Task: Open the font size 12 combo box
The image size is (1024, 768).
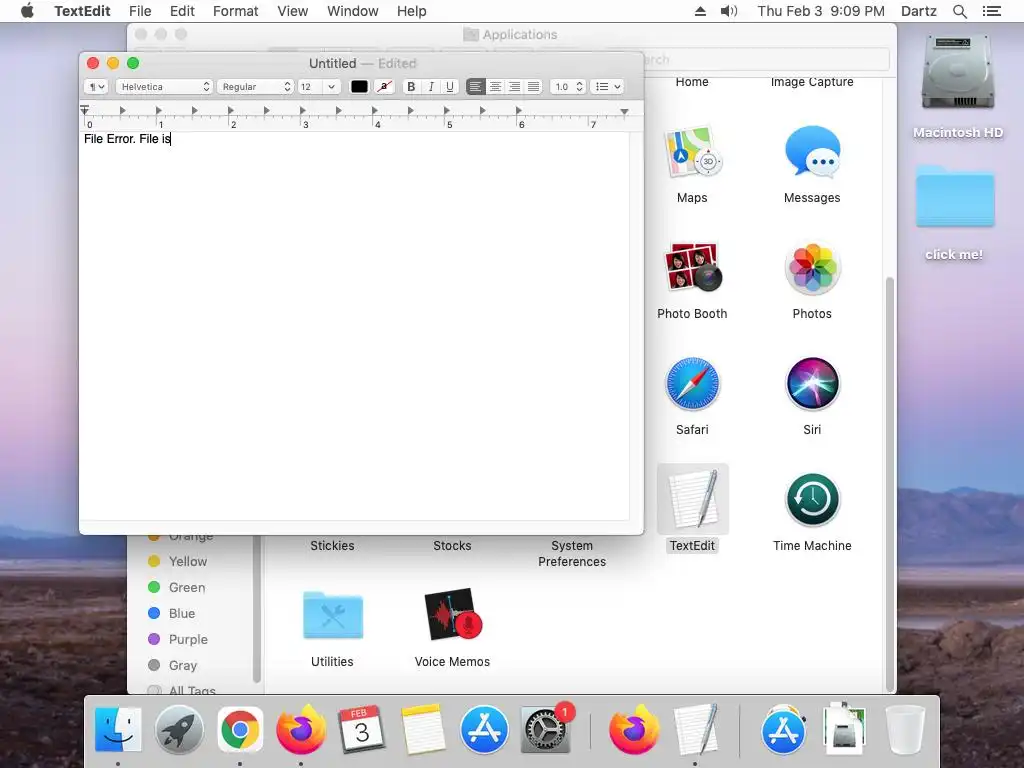Action: 319,87
